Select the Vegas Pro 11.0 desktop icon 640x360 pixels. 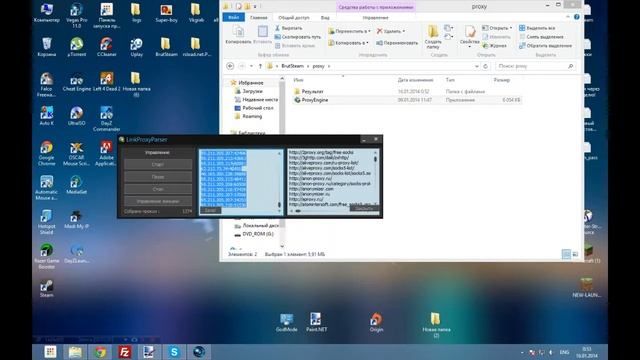tap(76, 16)
